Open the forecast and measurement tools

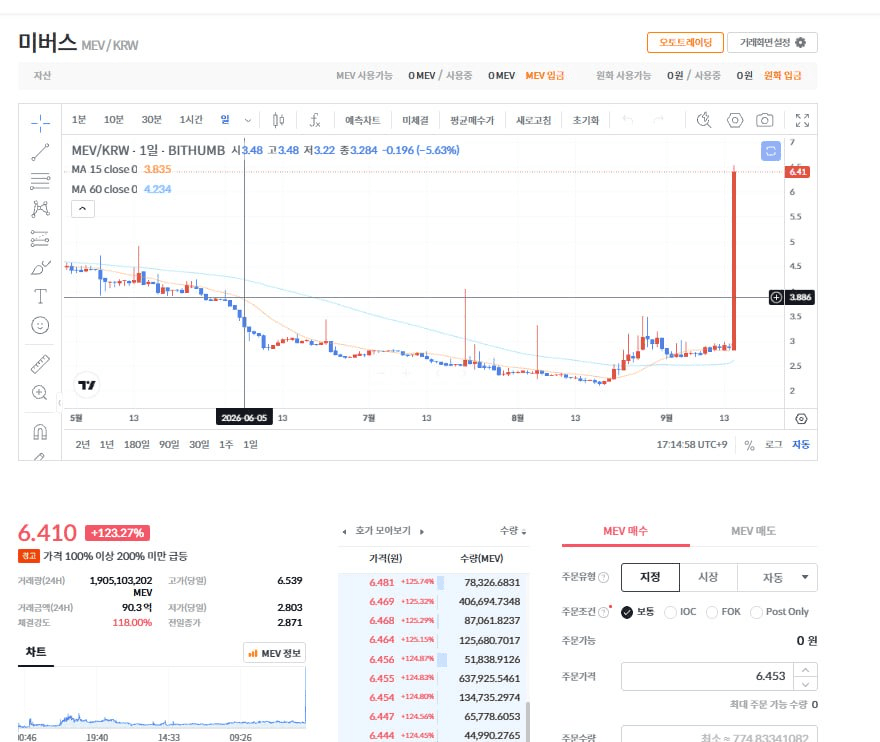coord(40,239)
